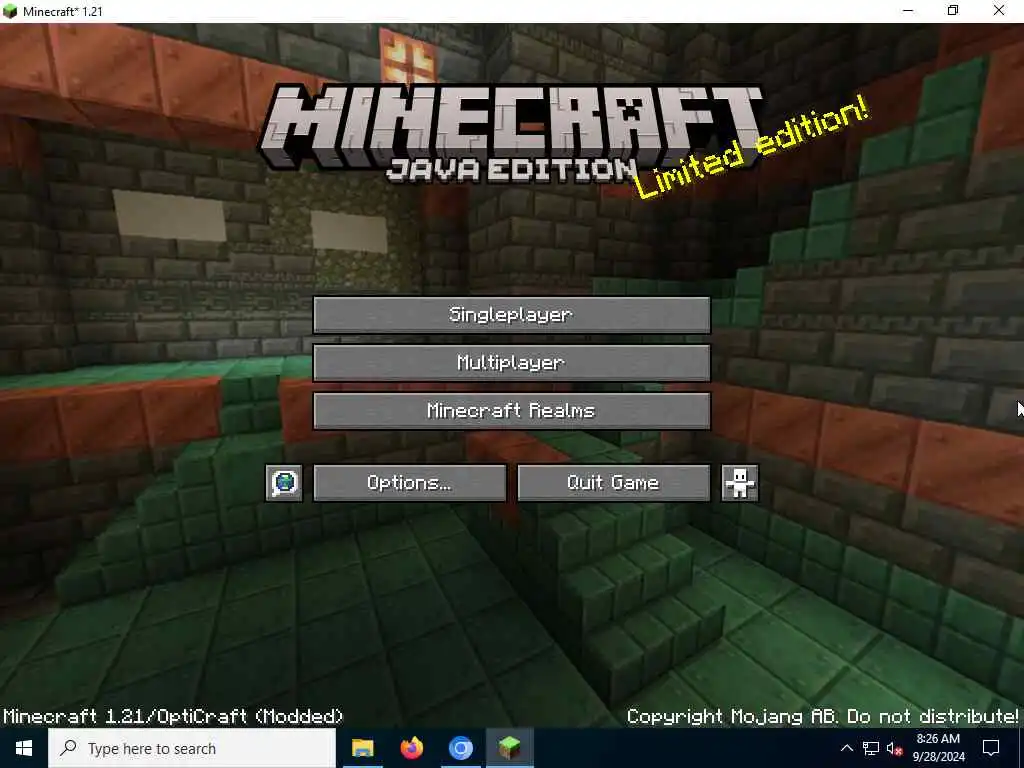This screenshot has width=1024, height=768.
Task: Open File Explorer from the taskbar
Action: [362, 748]
